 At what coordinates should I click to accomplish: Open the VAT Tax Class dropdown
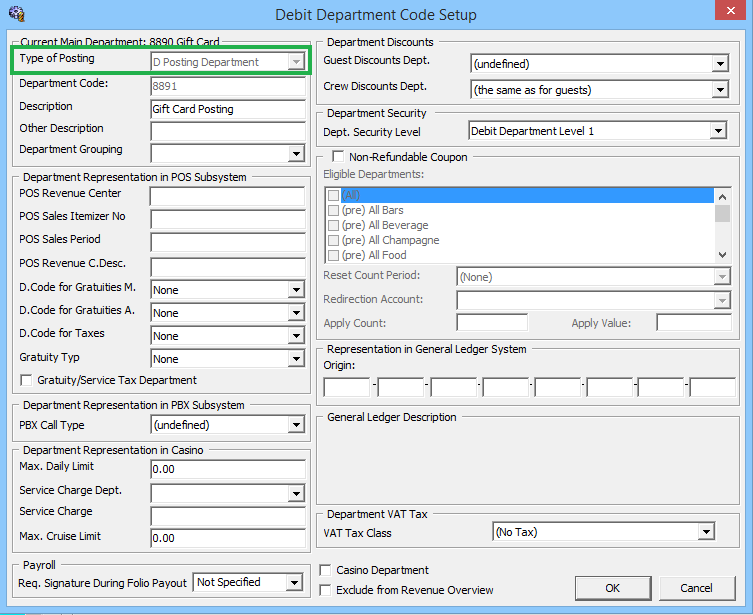tap(706, 531)
